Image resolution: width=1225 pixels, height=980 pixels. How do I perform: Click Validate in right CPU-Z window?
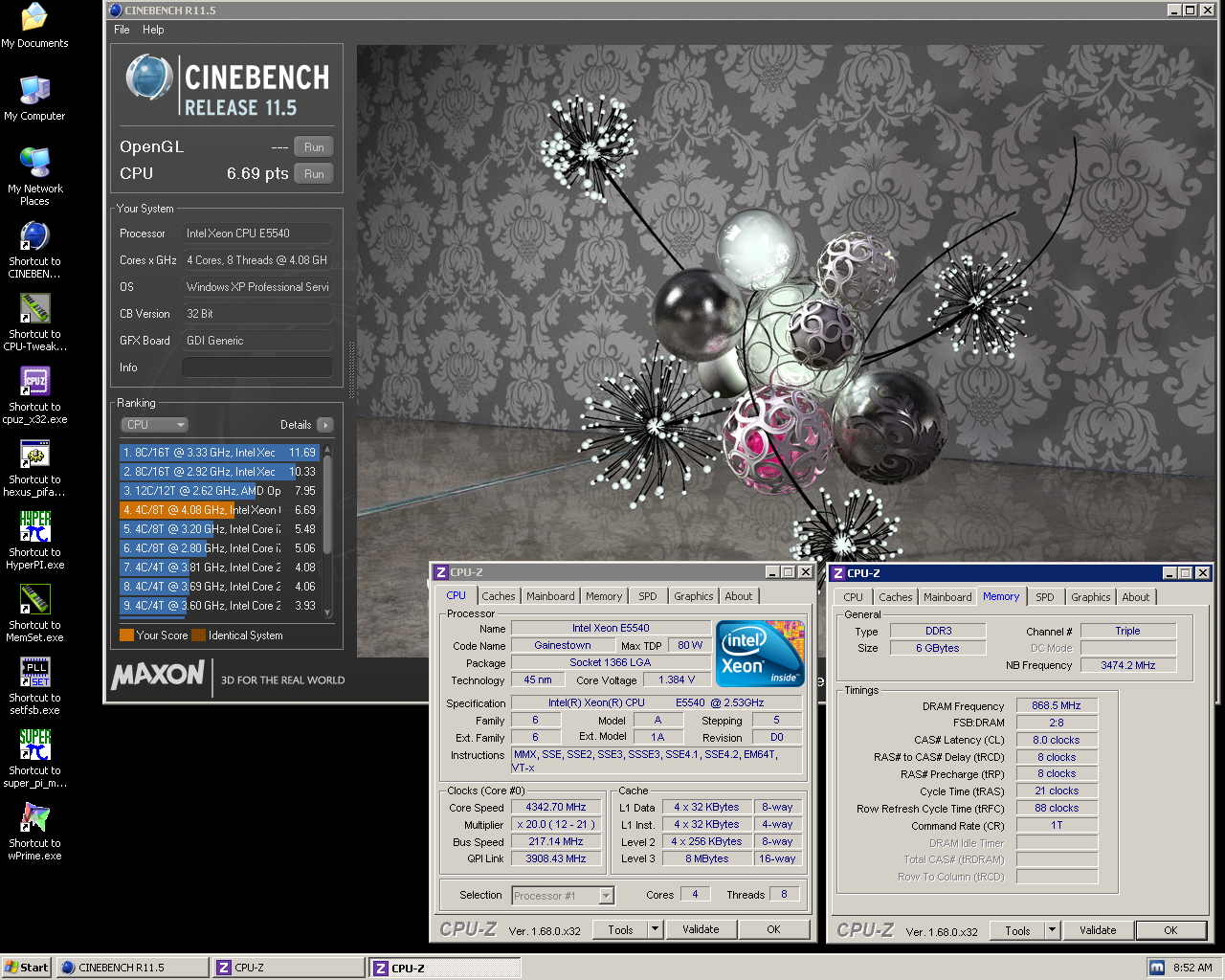(x=1098, y=930)
